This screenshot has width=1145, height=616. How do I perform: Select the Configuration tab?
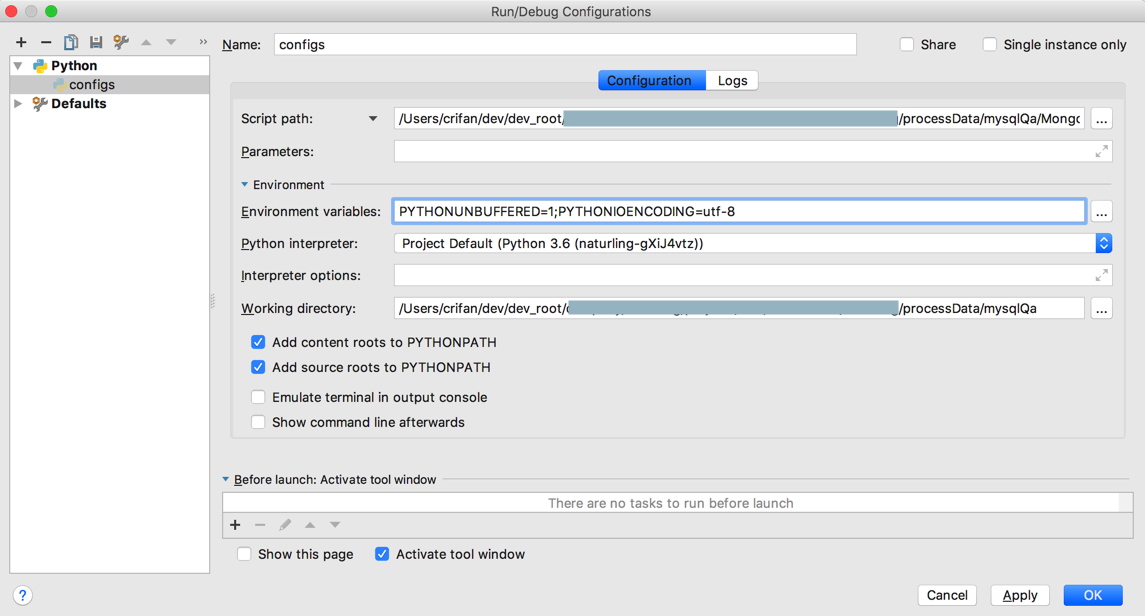[x=649, y=80]
